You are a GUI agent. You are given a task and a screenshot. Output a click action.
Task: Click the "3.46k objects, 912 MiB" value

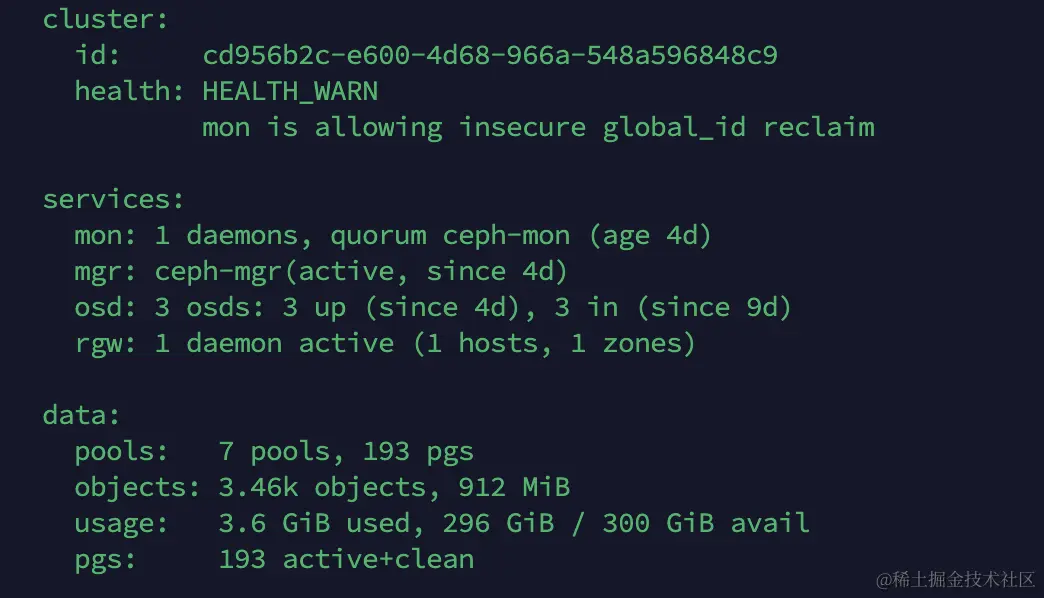pyautogui.click(x=393, y=488)
